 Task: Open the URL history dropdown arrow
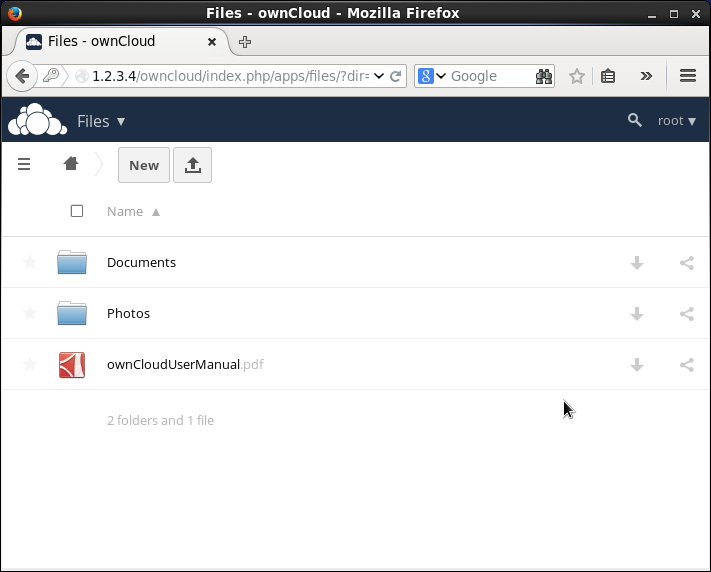click(379, 76)
